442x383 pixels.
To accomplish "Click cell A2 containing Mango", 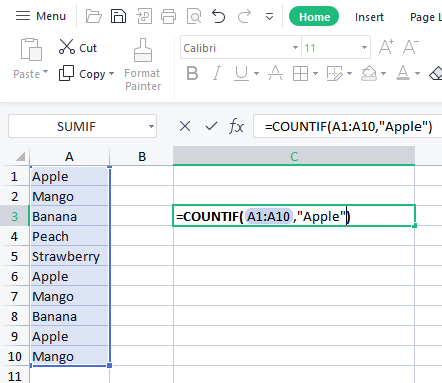I will [x=69, y=196].
